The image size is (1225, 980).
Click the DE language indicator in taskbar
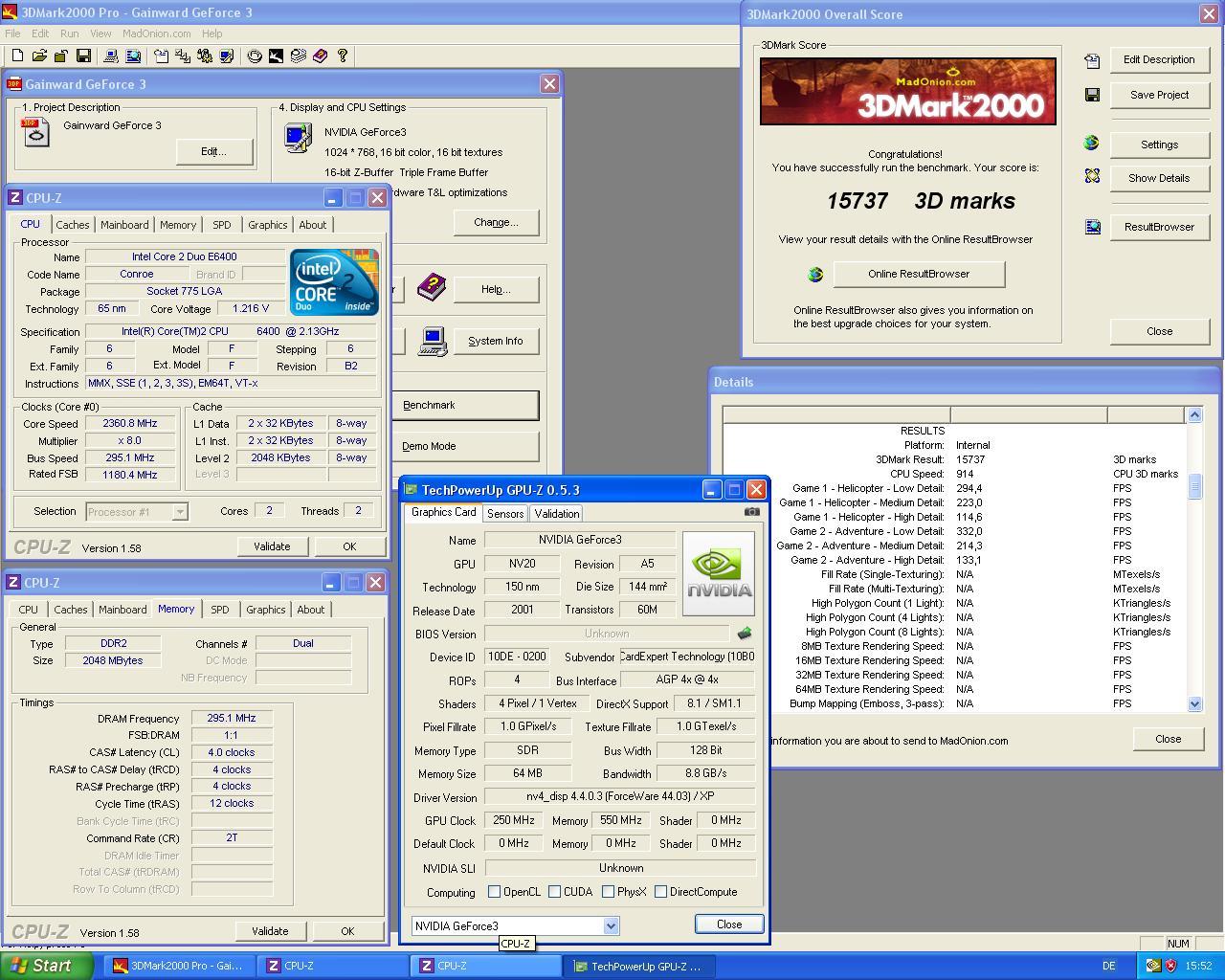(1109, 967)
